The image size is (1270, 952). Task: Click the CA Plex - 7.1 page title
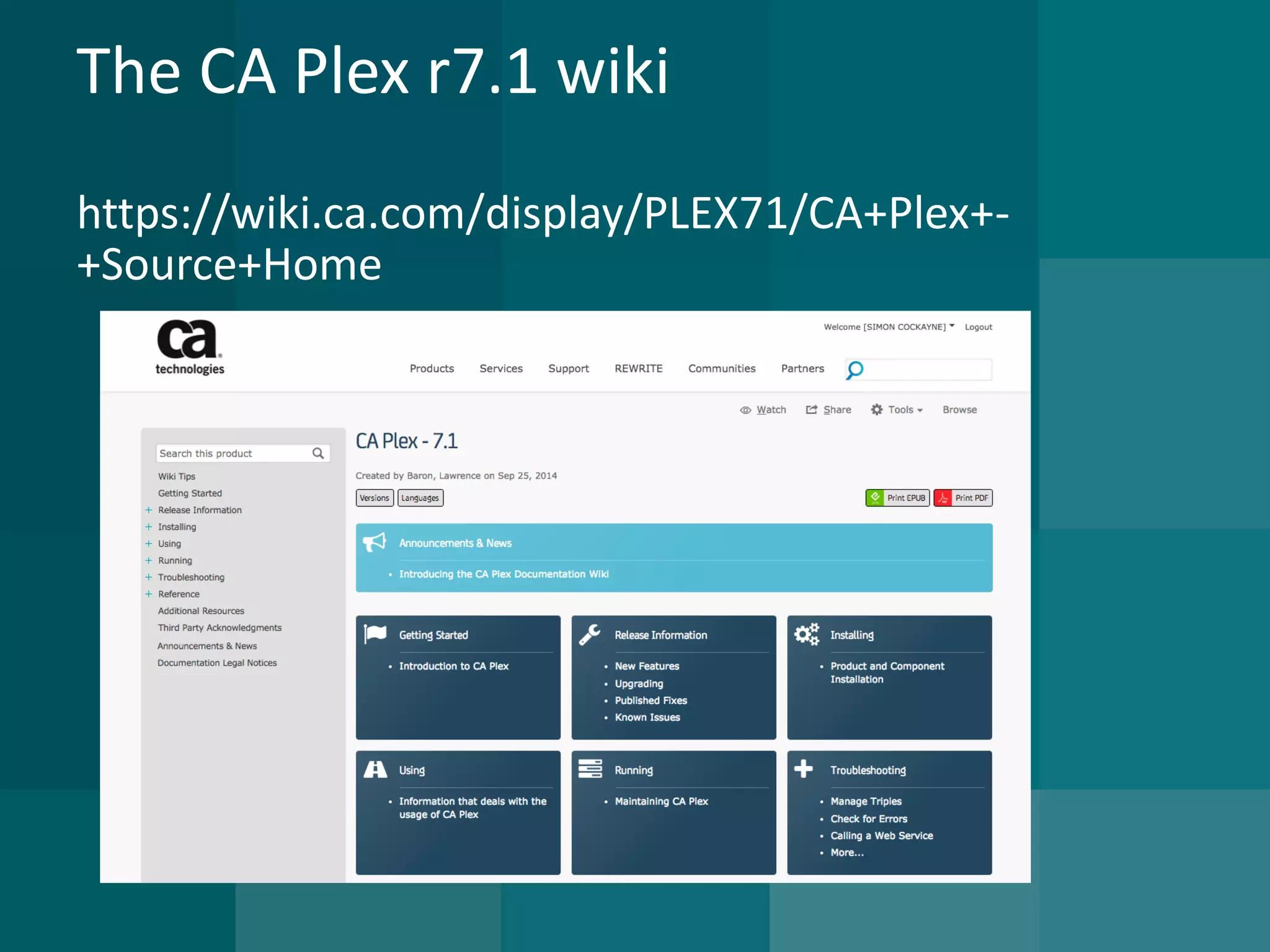[407, 441]
